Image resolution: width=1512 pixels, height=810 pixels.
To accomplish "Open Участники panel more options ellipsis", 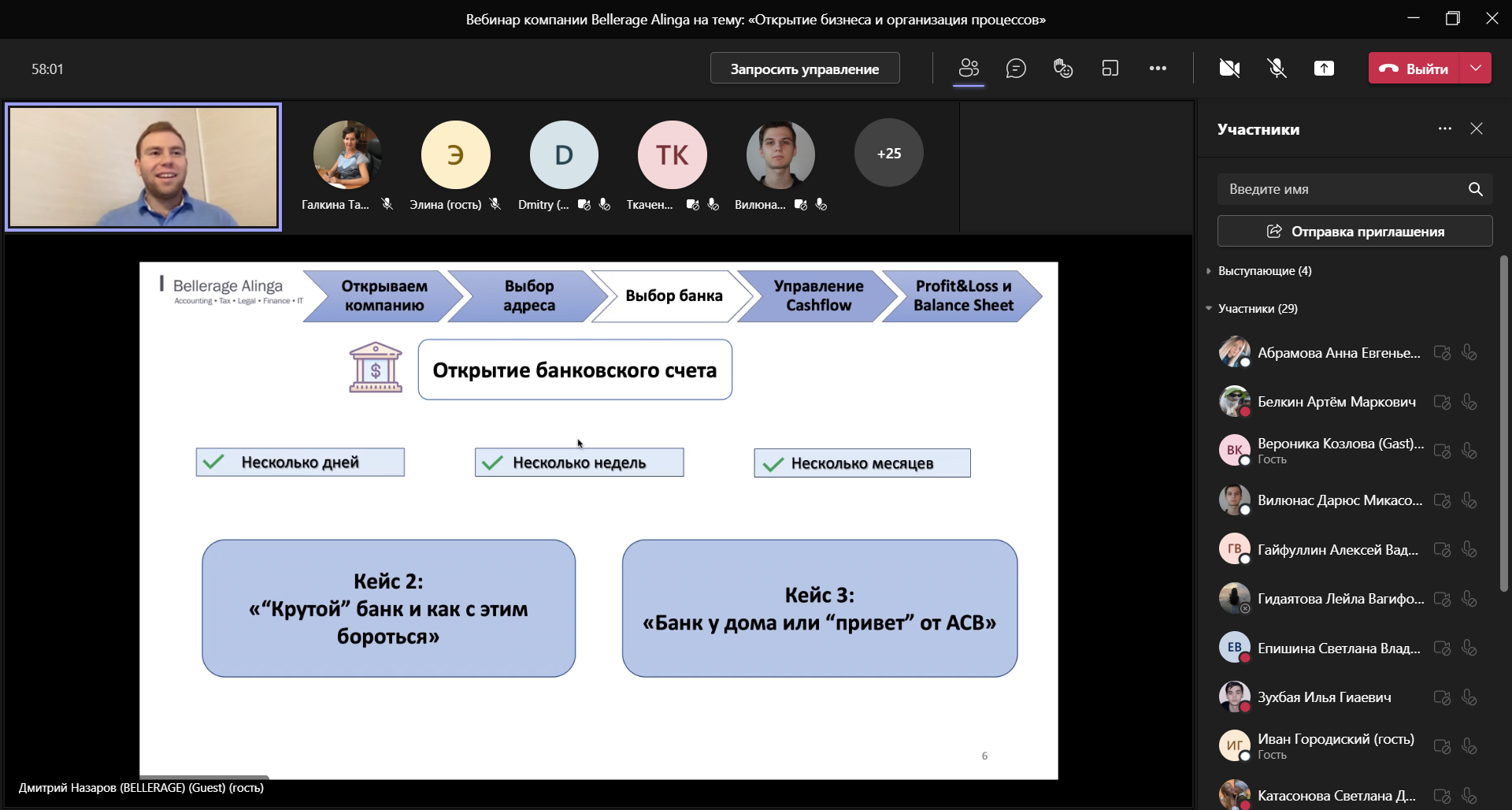I will pos(1444,128).
